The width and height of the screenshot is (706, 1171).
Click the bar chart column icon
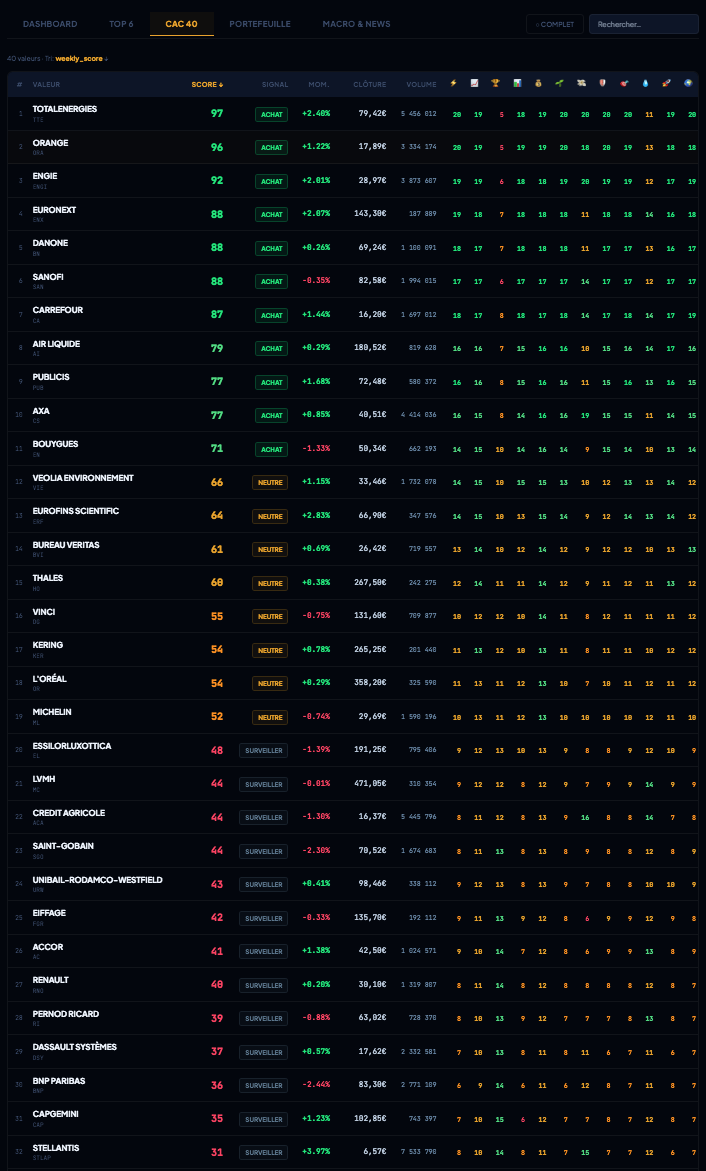(x=517, y=83)
